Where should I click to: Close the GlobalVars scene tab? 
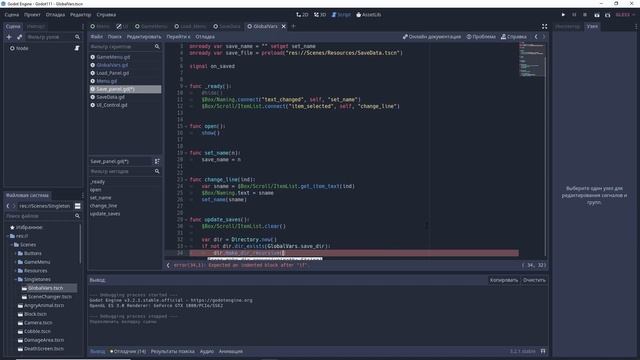[284, 26]
